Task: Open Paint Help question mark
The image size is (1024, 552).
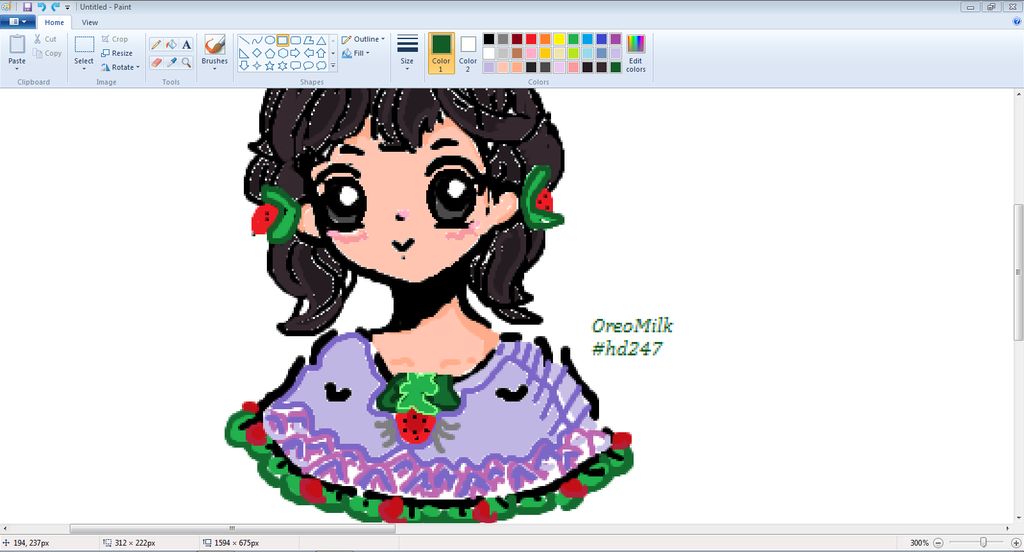Action: 1016,22
